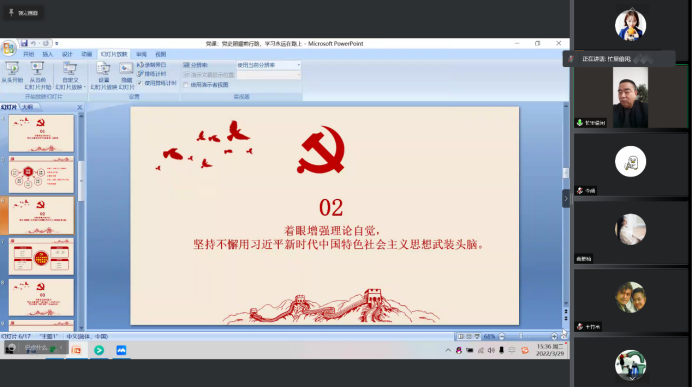Click Rehearse Timings (排练计时)
Screen dimensions: 693x388
152,74
